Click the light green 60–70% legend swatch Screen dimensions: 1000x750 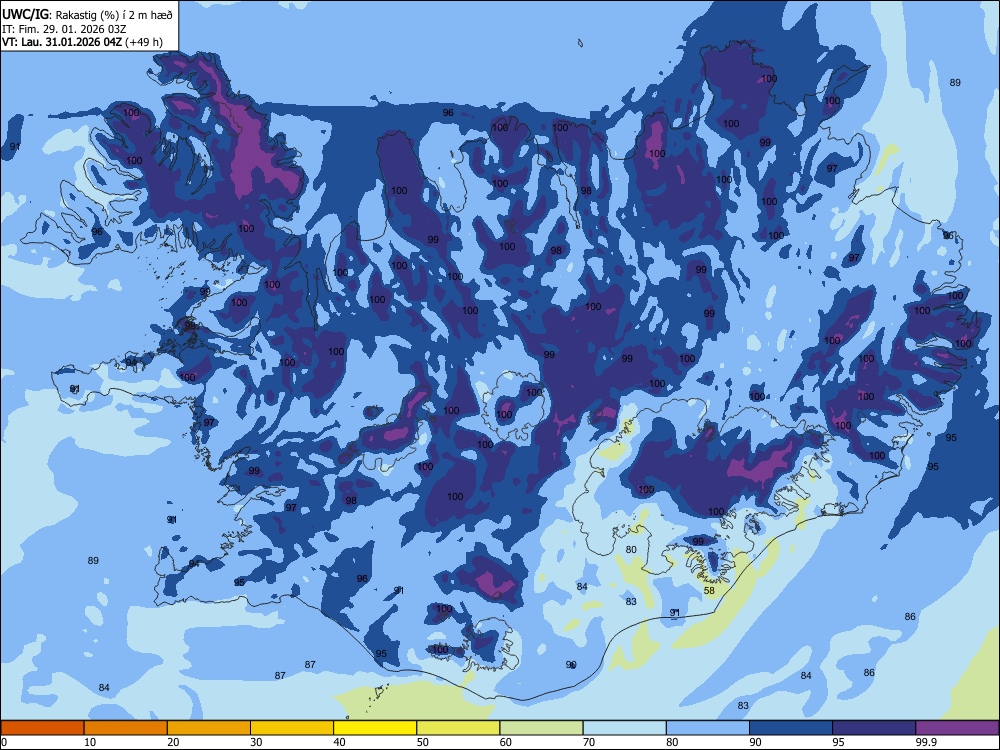tap(541, 728)
